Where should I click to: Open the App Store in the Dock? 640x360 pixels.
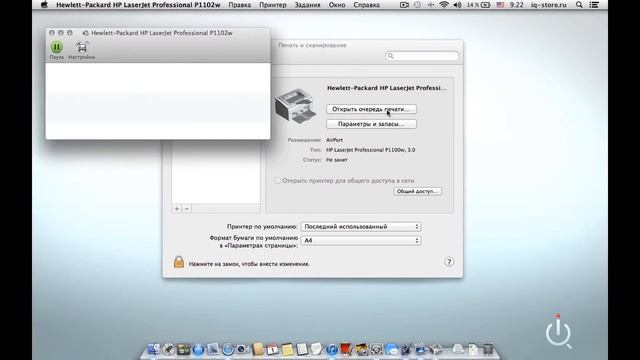click(198, 349)
